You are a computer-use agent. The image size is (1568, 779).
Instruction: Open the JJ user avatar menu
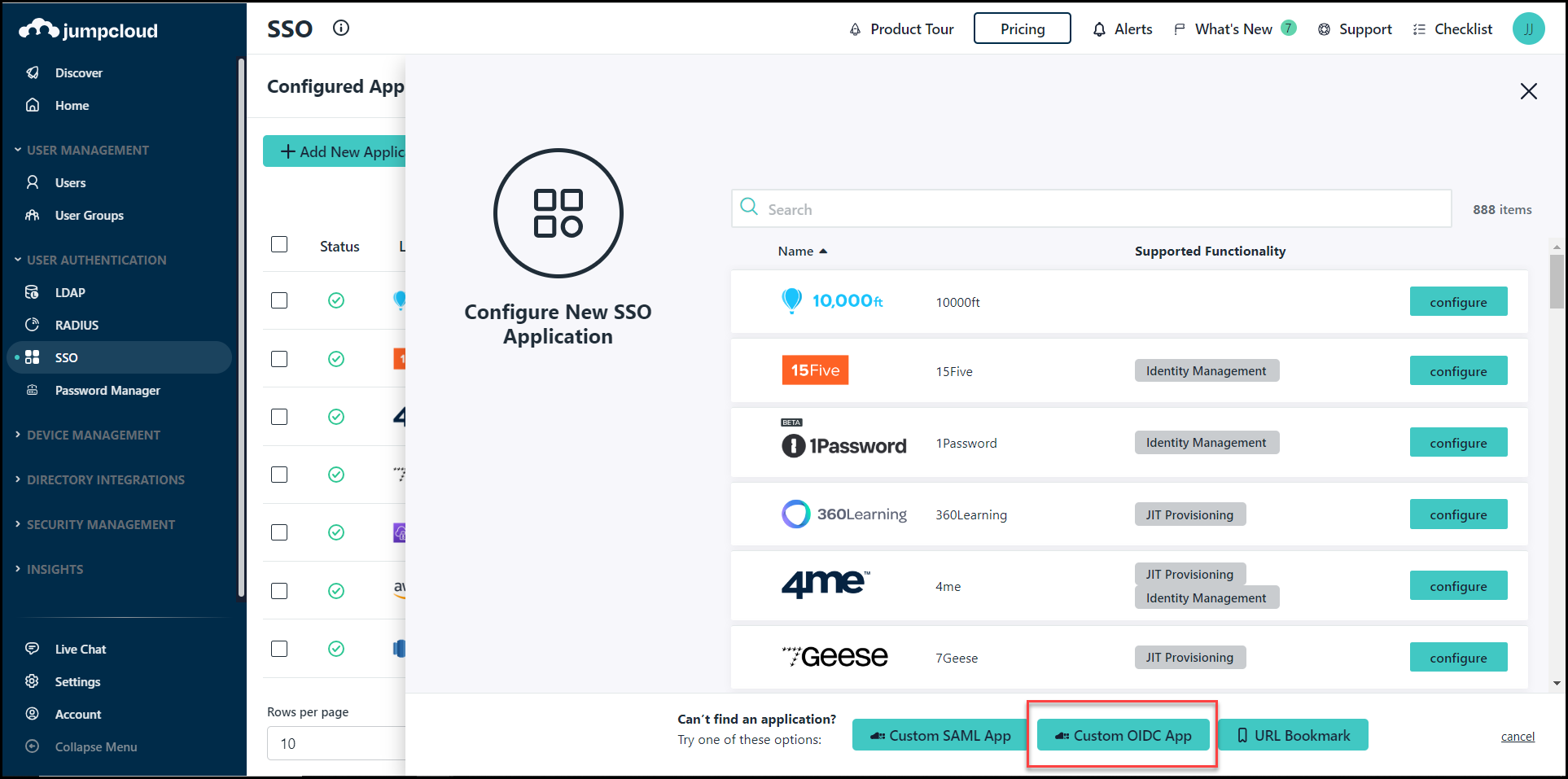point(1529,28)
